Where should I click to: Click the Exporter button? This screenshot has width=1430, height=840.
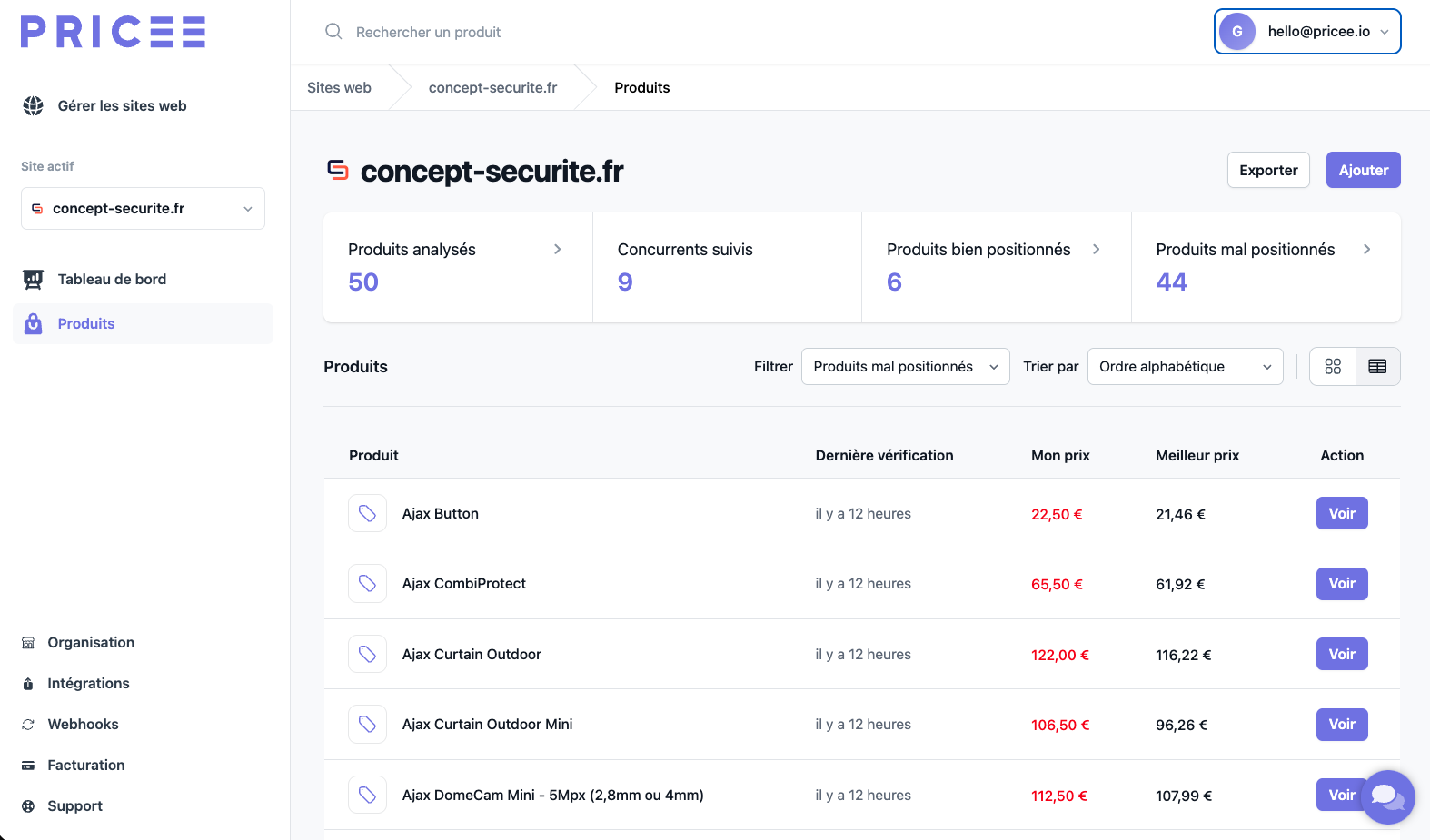[1268, 170]
